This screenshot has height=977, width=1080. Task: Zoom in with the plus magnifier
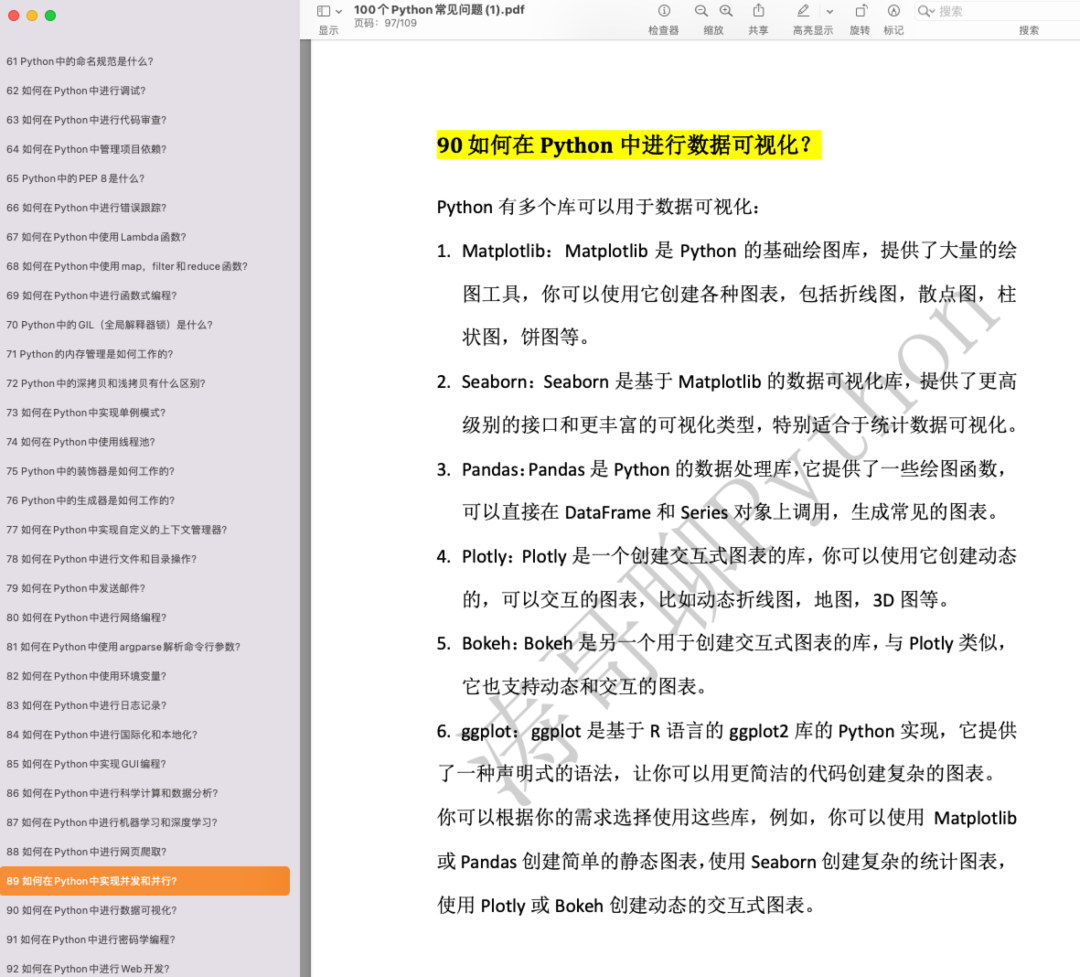[x=726, y=10]
